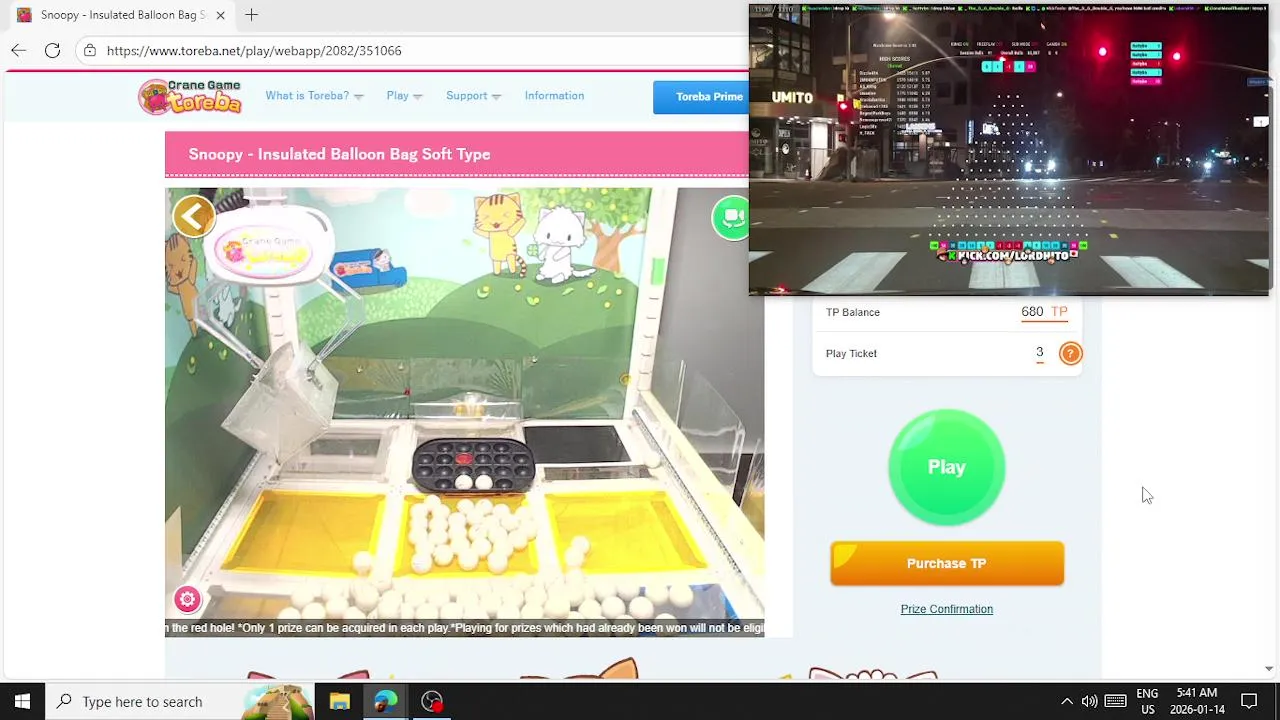
Task: View site information lock icon
Action: 90,50
